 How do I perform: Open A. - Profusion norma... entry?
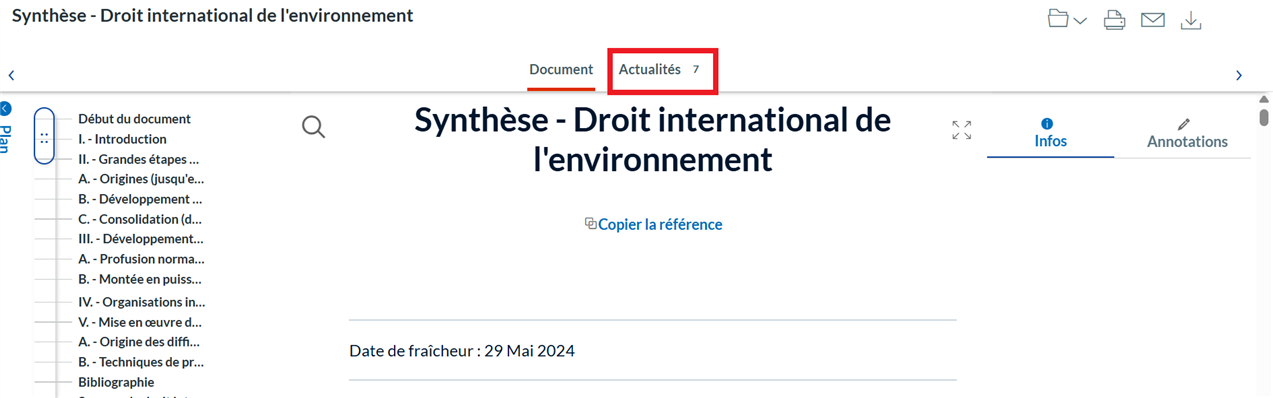tap(141, 259)
